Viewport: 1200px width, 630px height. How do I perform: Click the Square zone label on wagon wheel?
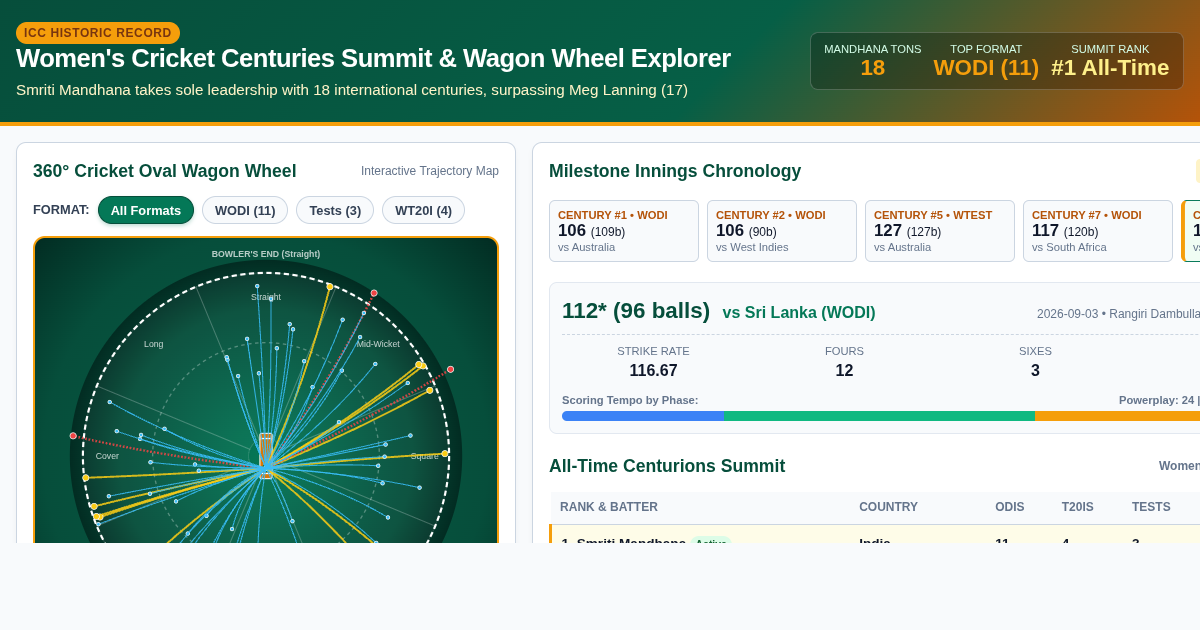click(x=424, y=456)
